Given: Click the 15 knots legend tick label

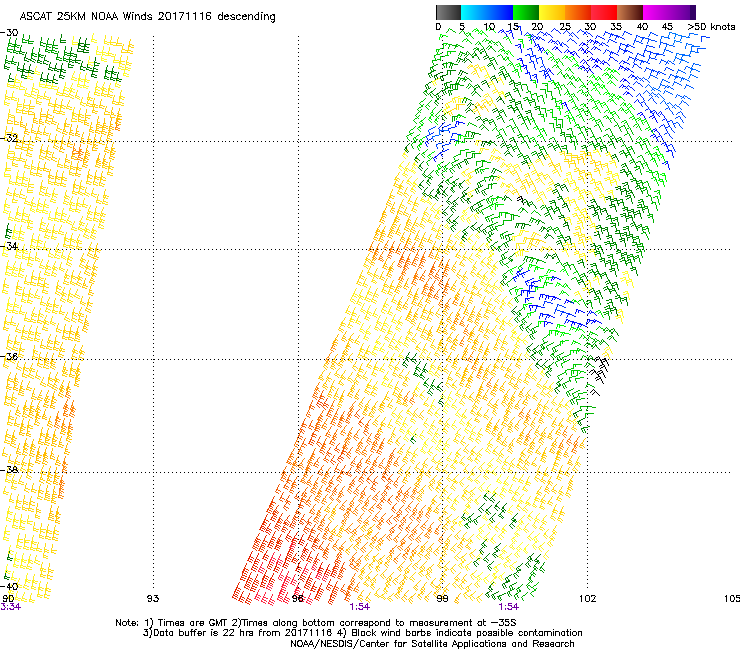Looking at the screenshot, I should coord(513,27).
